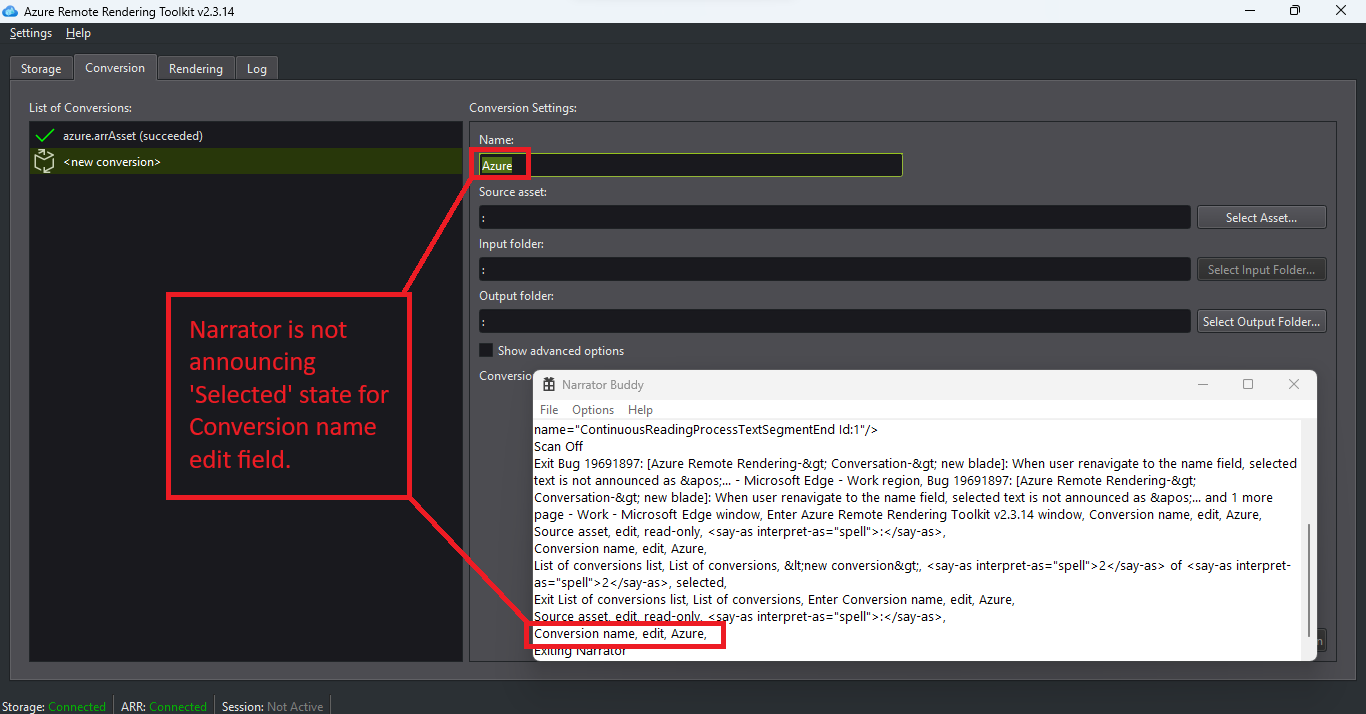The height and width of the screenshot is (714, 1366).
Task: Click ARR: Connected status text
Action: coord(164,706)
